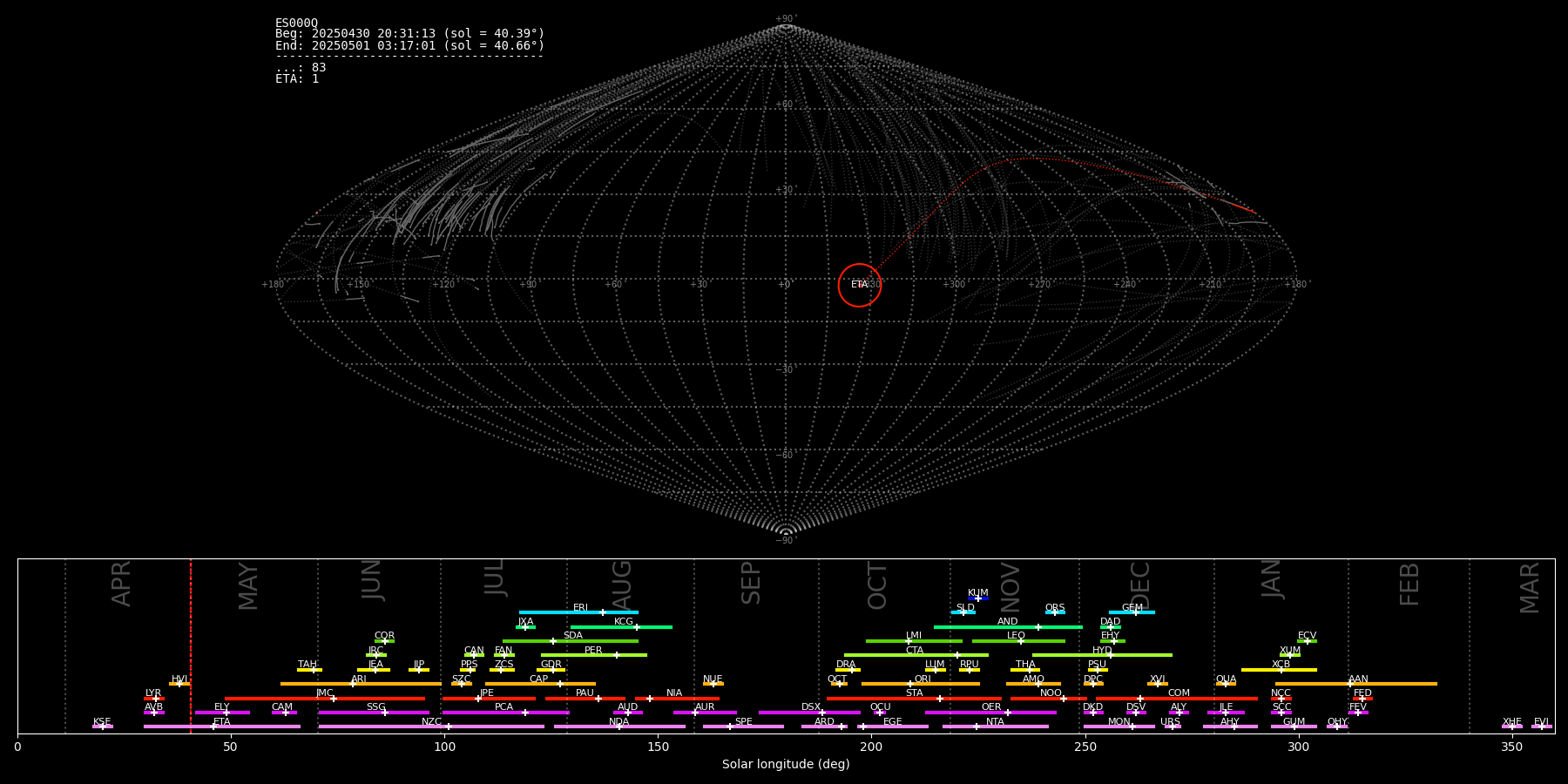This screenshot has height=784, width=1568.
Task: Click the red ETA radiant circle on sky map
Action: [x=860, y=285]
